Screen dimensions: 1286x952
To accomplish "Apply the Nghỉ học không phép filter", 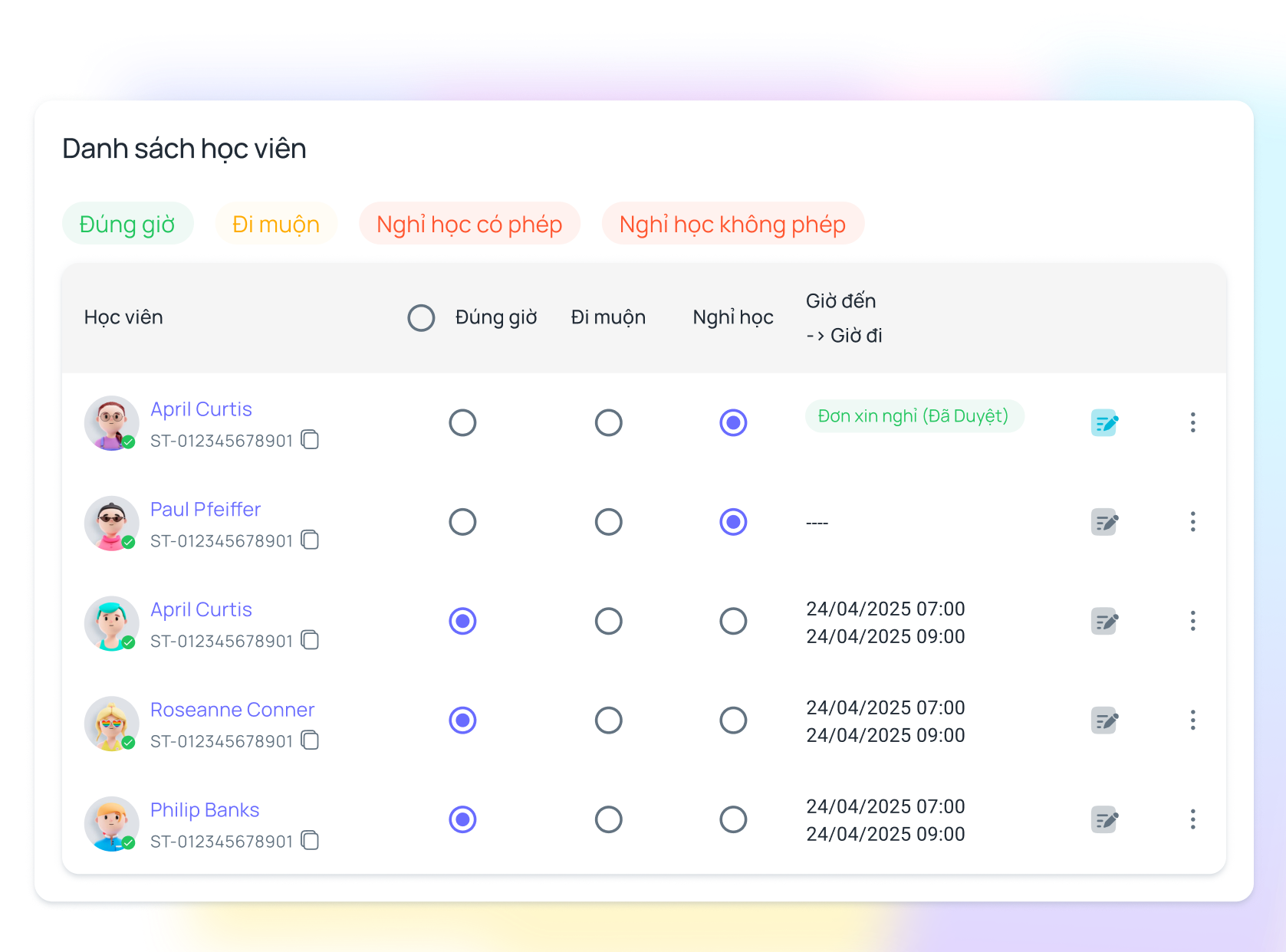I will pos(732,223).
